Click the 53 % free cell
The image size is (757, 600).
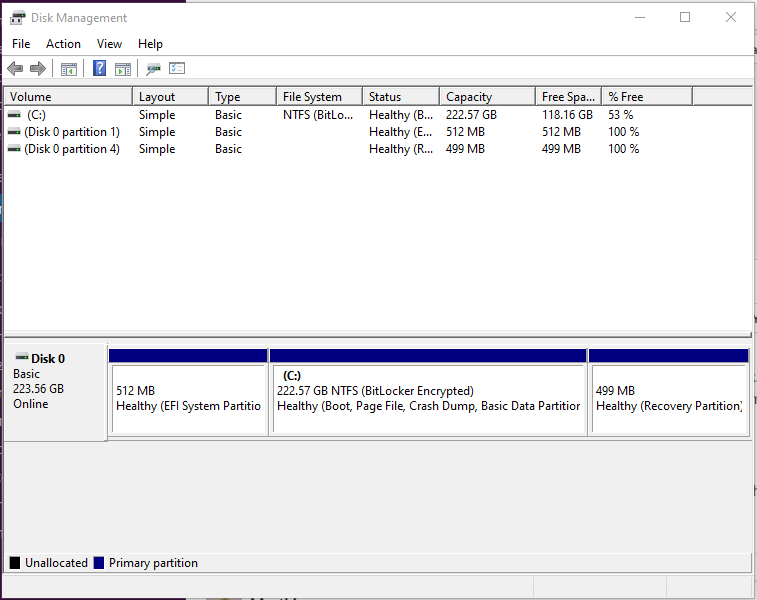coord(620,115)
